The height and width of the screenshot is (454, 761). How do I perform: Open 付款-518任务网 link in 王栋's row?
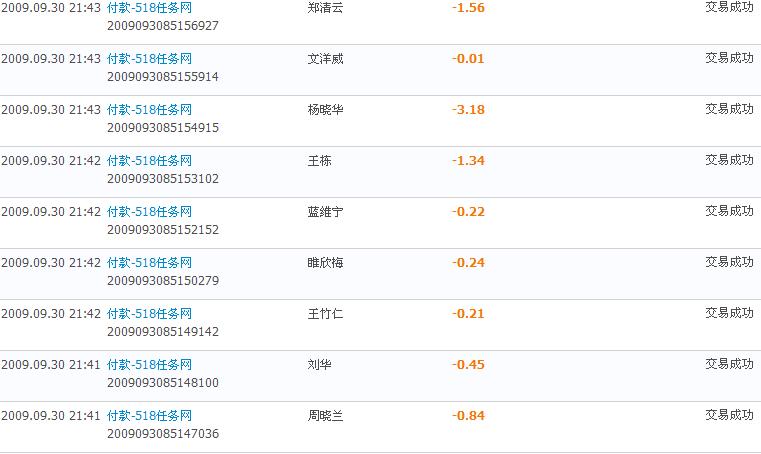point(149,160)
